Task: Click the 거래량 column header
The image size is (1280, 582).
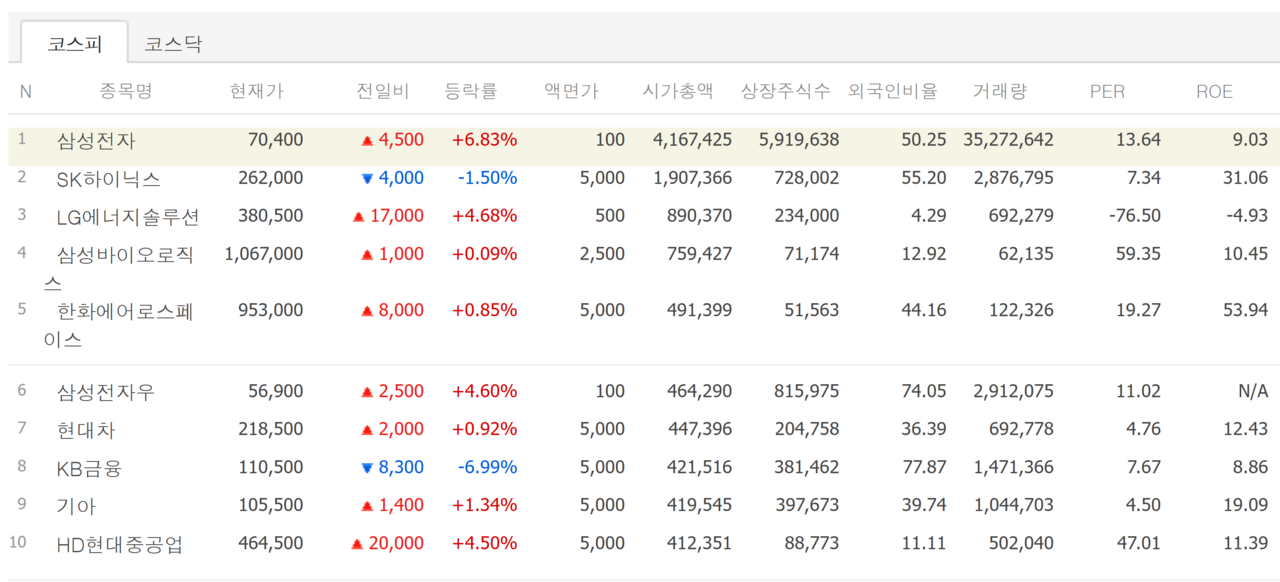Action: click(x=1000, y=91)
